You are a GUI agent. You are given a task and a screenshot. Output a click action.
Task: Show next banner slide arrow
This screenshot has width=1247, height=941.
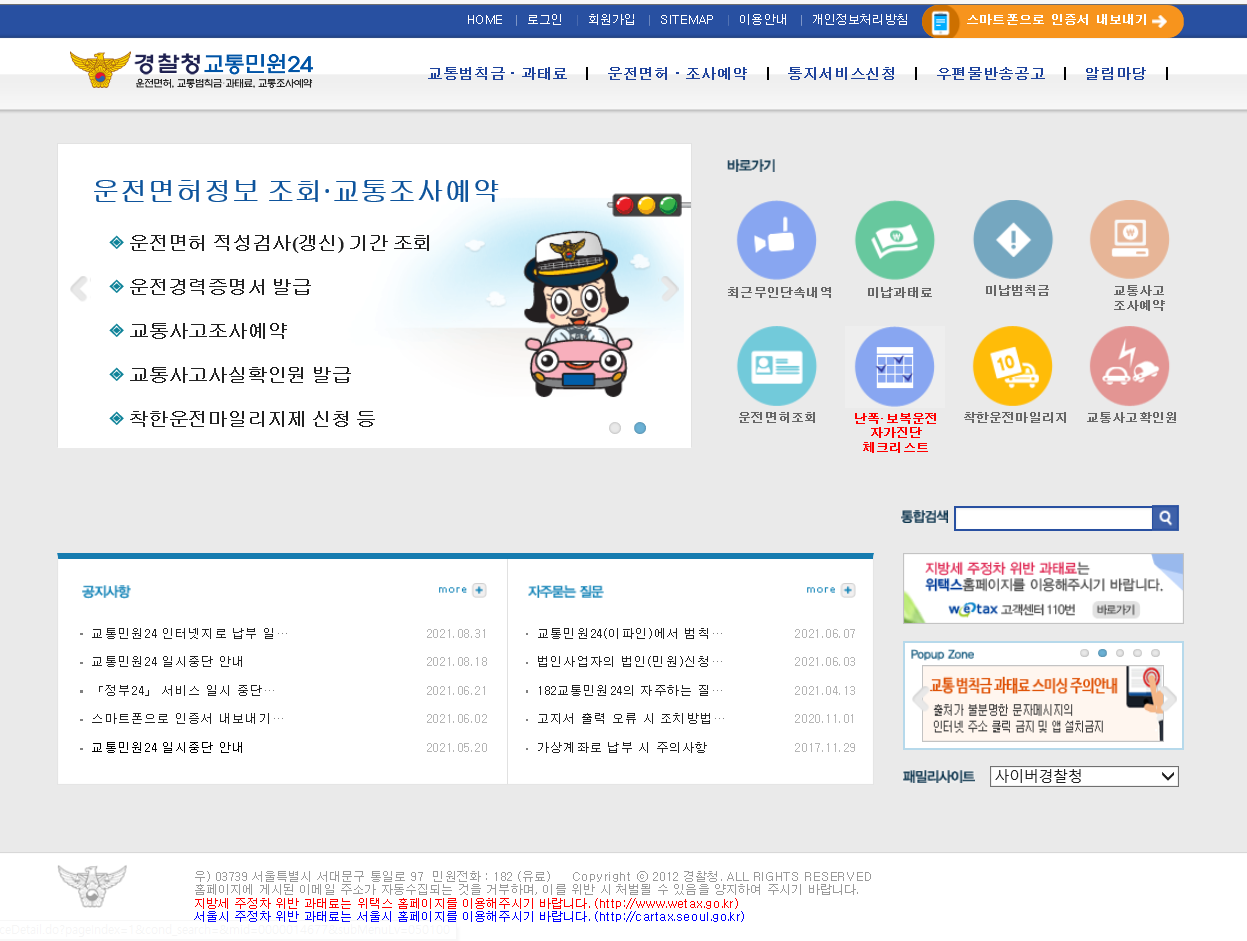click(x=670, y=289)
